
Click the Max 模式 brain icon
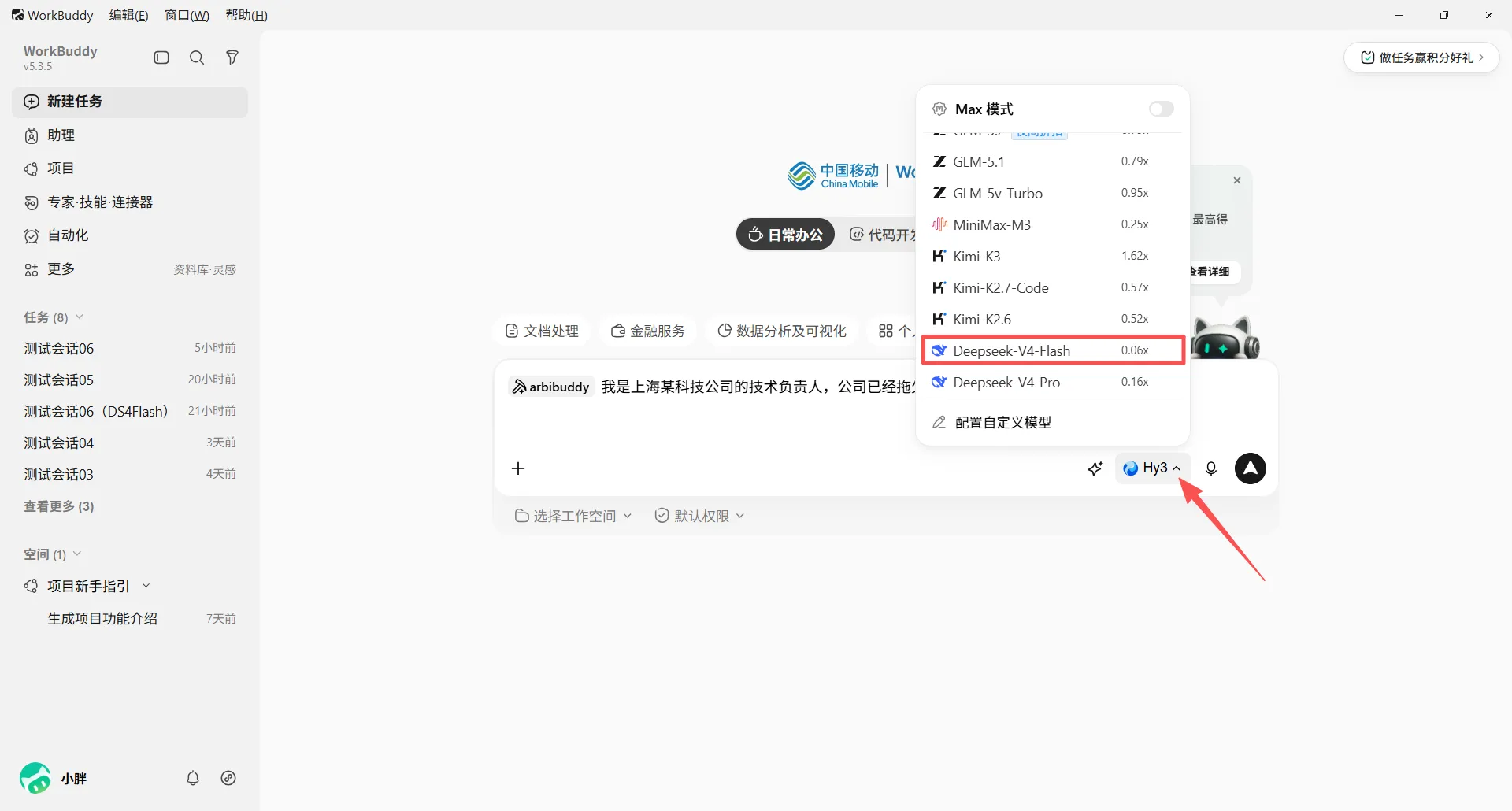coord(939,109)
